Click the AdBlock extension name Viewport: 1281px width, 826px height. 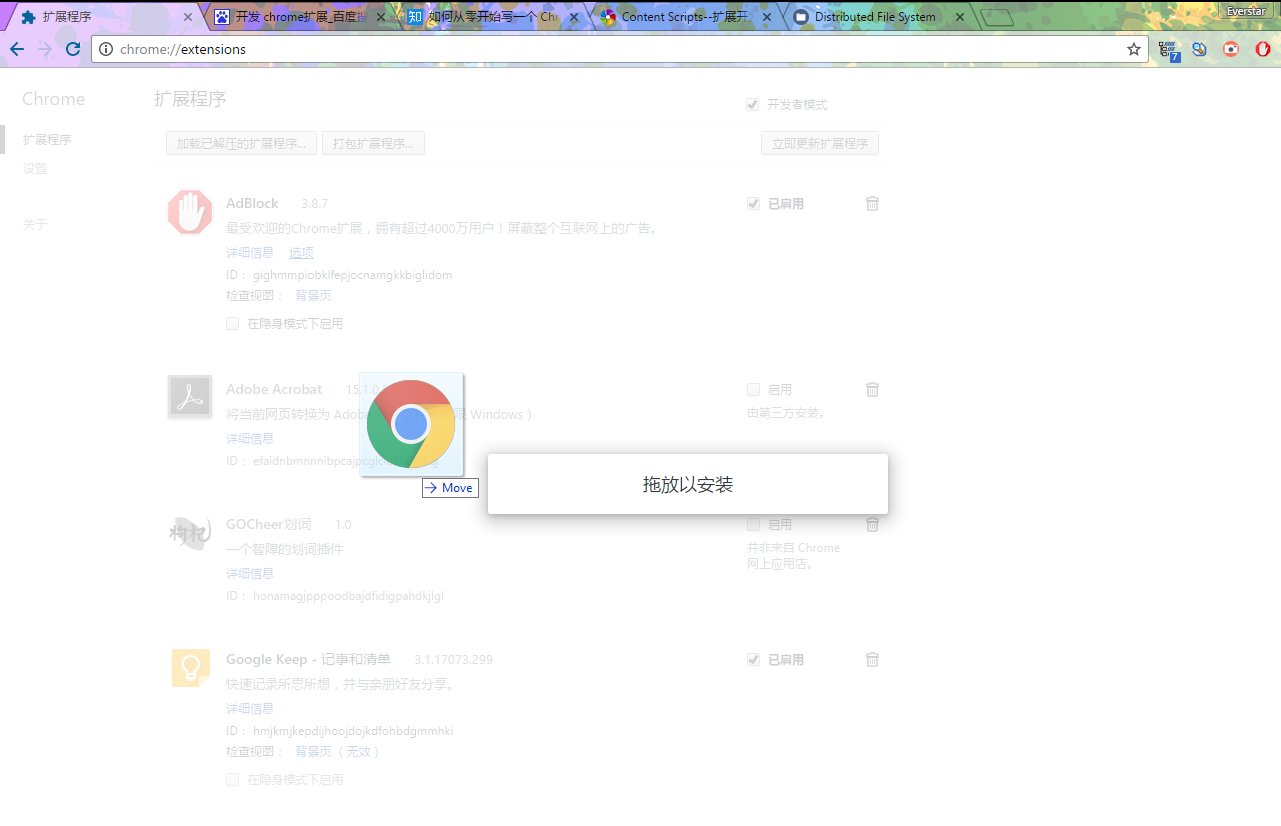pyautogui.click(x=252, y=203)
